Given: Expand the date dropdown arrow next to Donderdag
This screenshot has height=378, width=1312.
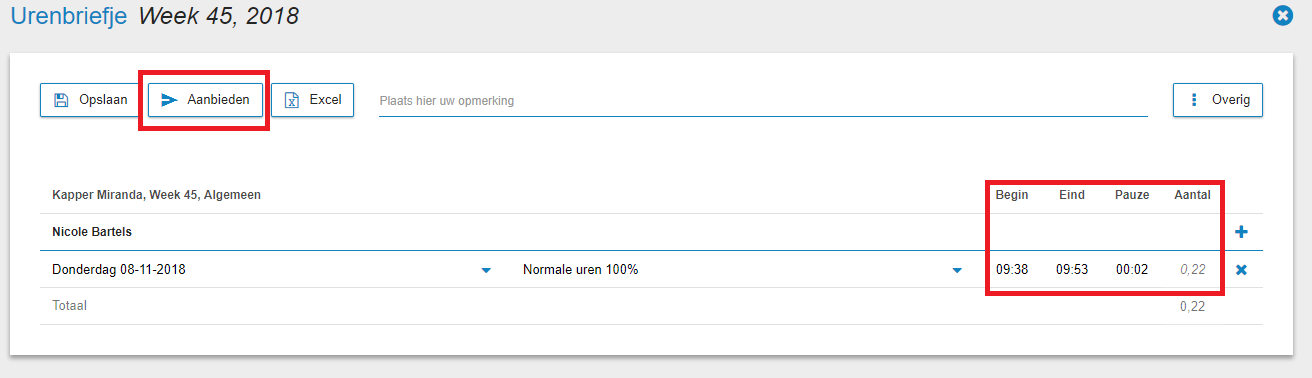Looking at the screenshot, I should (x=486, y=270).
